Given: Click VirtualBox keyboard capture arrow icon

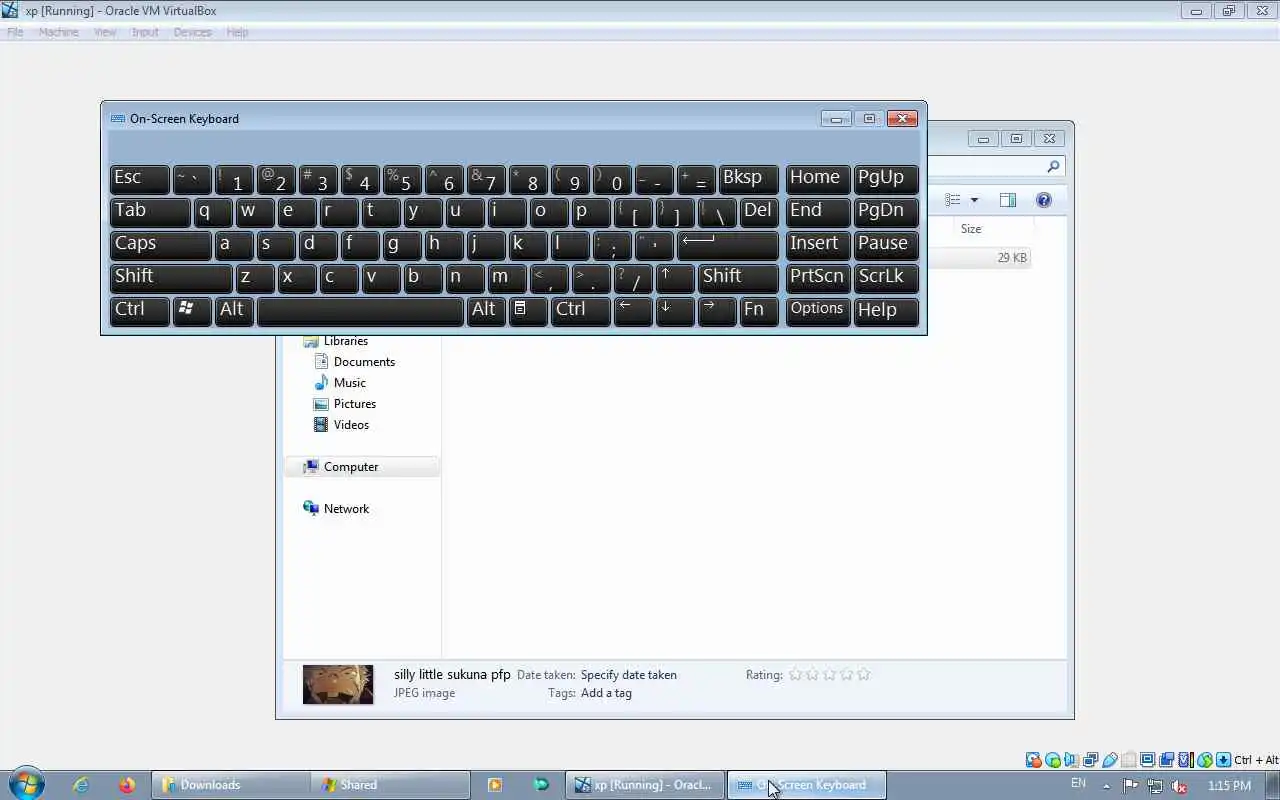Looking at the screenshot, I should pyautogui.click(x=1223, y=760).
